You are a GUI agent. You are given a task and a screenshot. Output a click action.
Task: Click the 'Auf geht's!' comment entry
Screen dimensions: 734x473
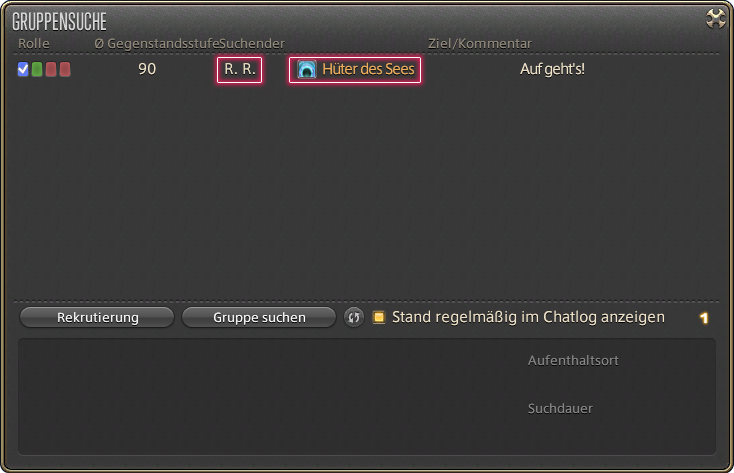[552, 69]
